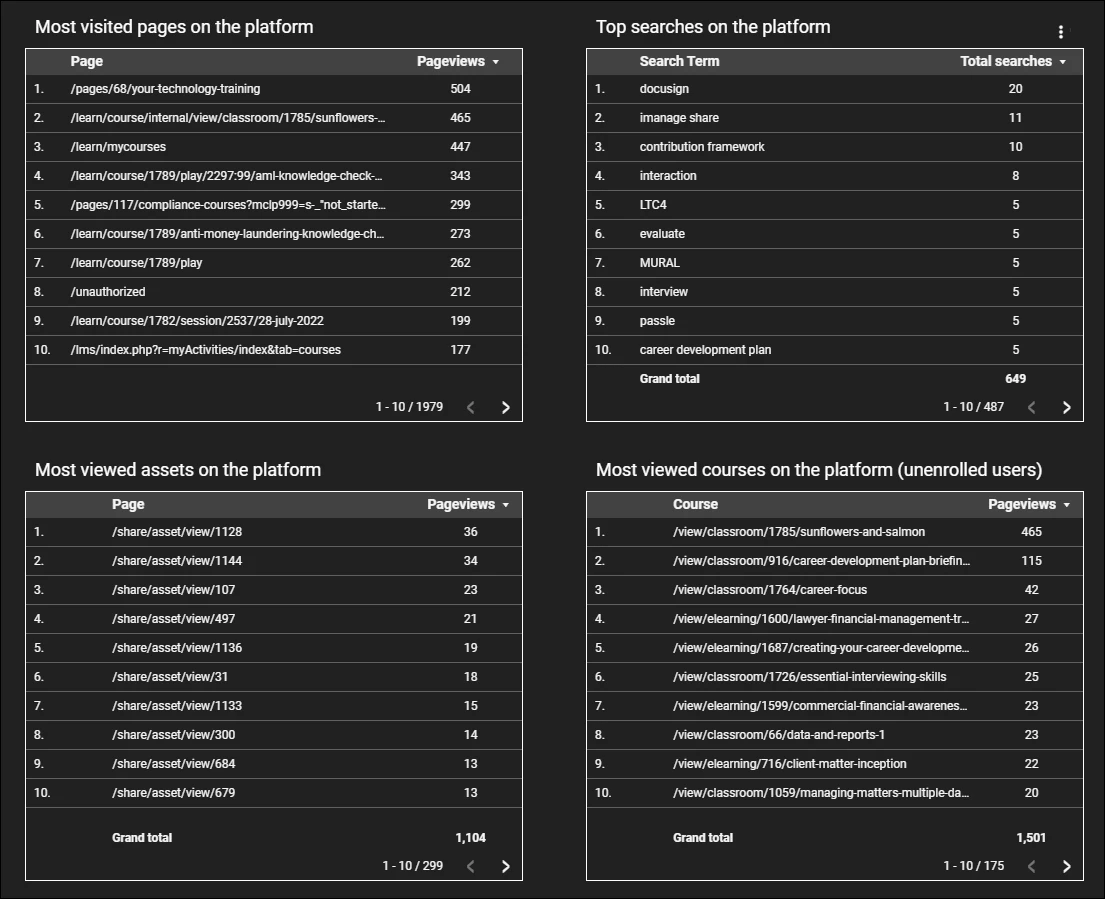This screenshot has height=899, width=1105.
Task: Go to next page of Top searches
Action: coord(1066,407)
